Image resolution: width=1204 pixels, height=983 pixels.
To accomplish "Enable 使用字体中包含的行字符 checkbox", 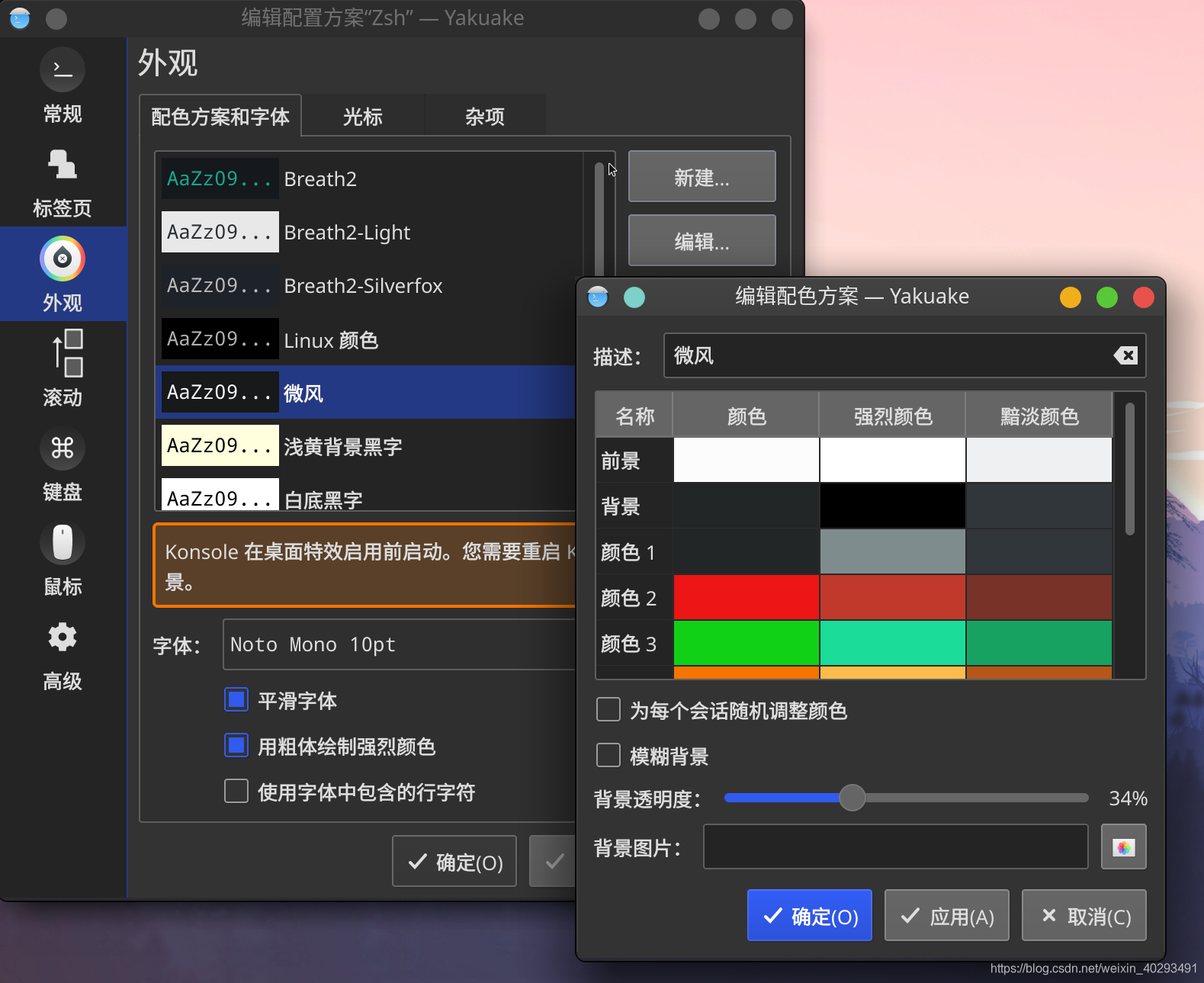I will click(236, 791).
